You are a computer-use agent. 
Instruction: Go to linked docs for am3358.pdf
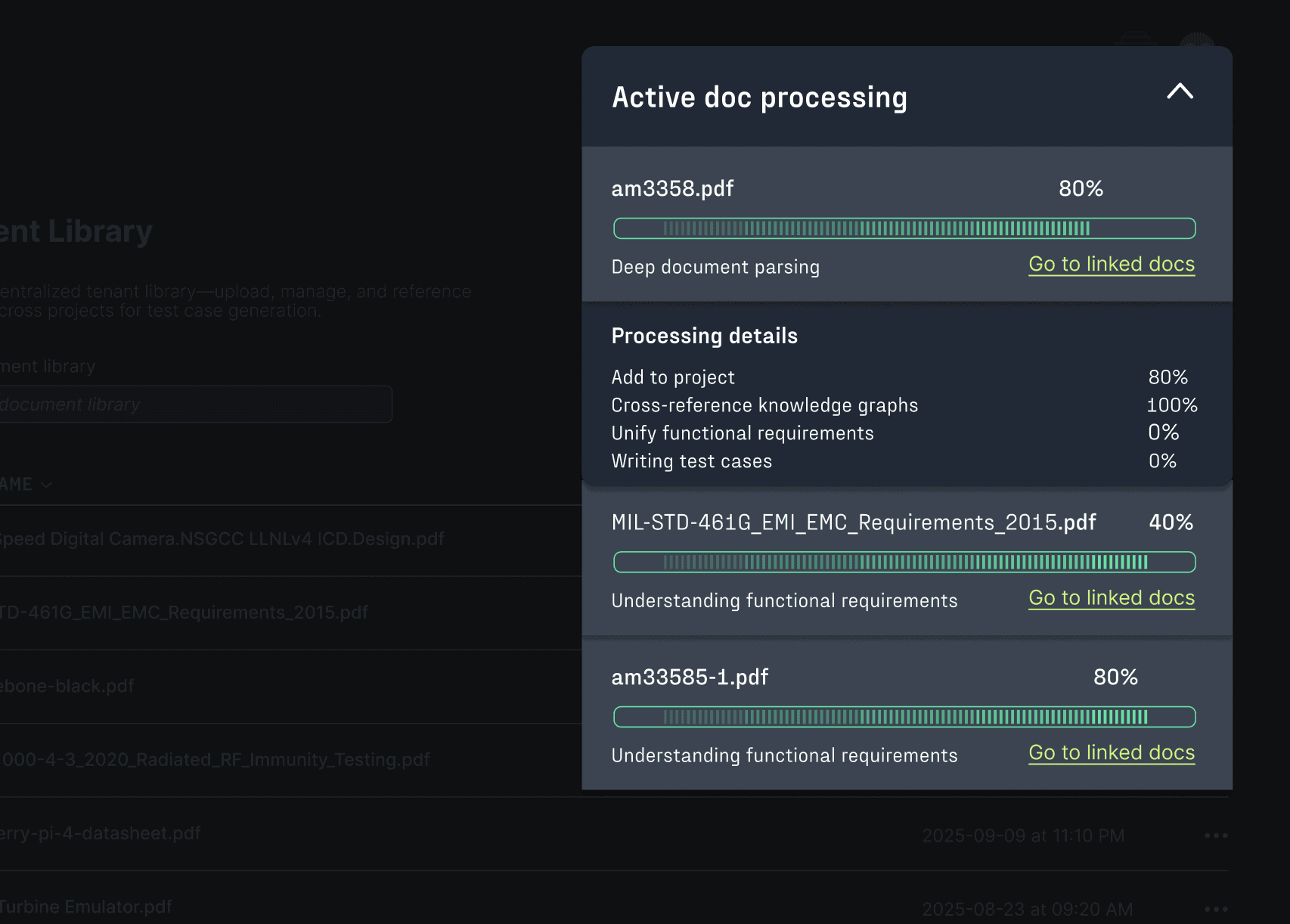click(x=1112, y=264)
